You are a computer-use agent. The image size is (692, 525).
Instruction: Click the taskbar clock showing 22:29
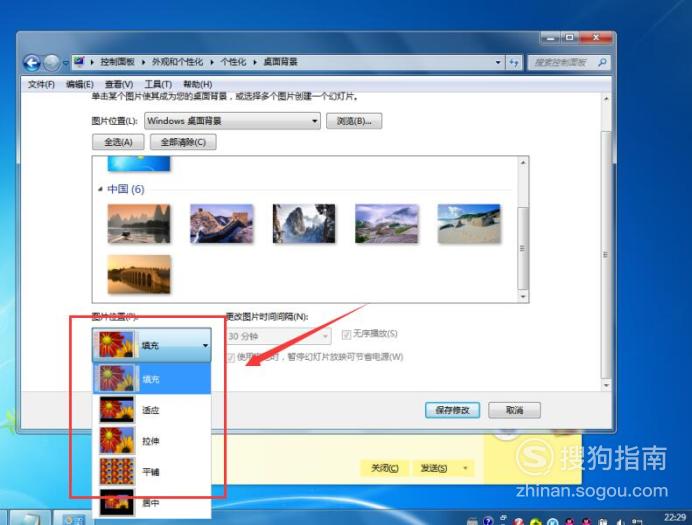click(675, 518)
